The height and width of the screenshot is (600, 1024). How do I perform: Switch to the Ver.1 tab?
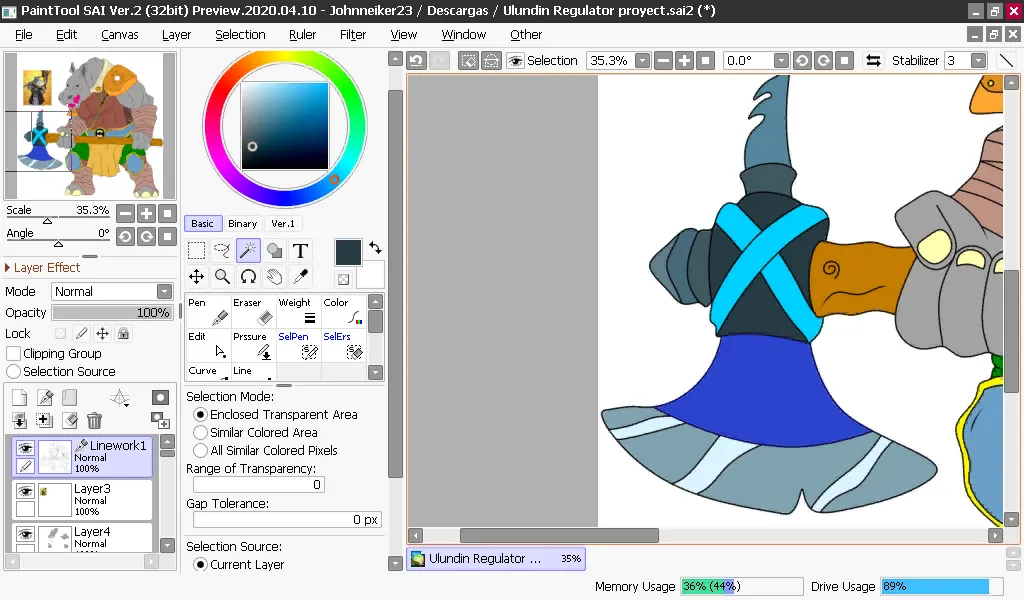(x=283, y=223)
